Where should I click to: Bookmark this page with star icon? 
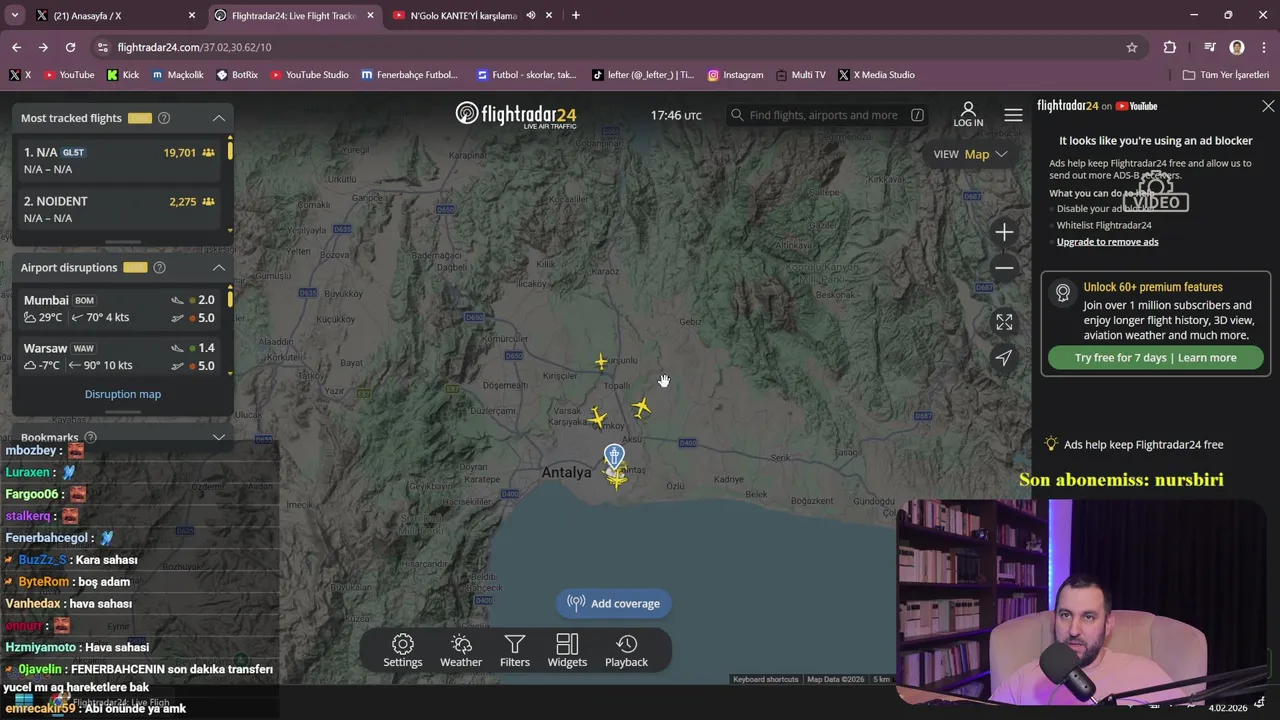point(1132,47)
